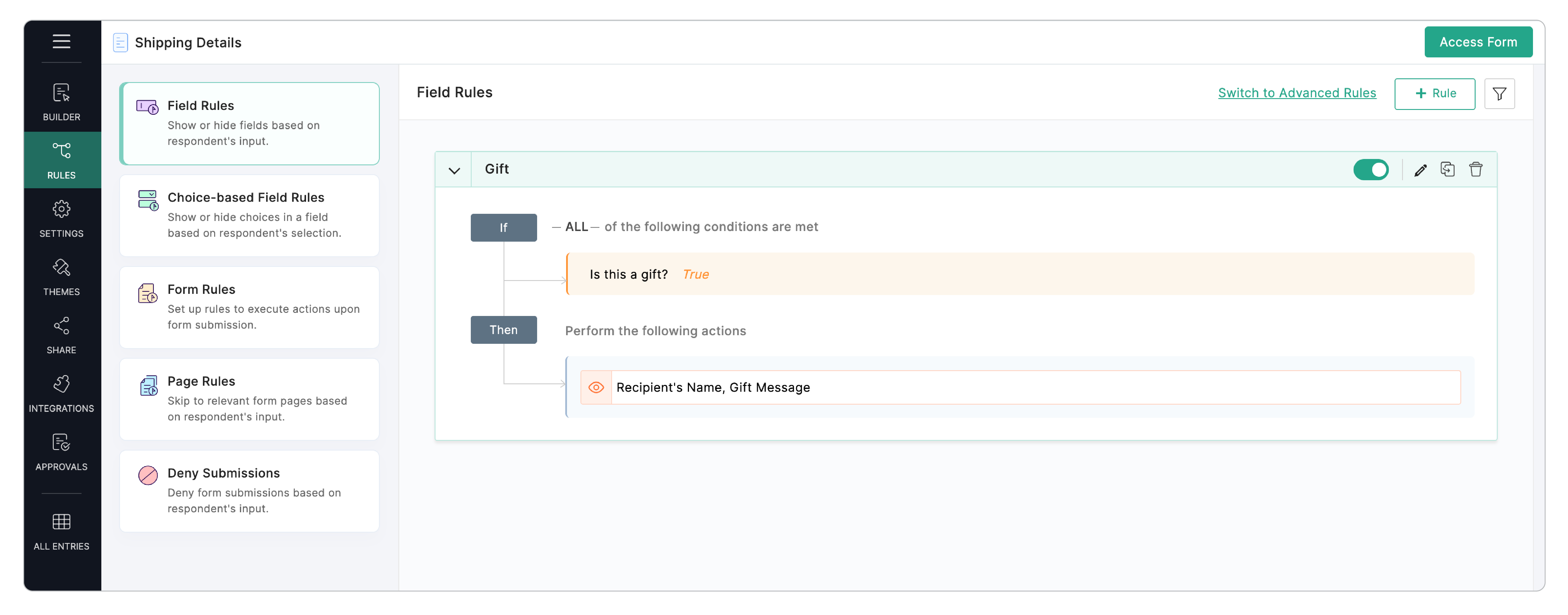Select Form Rules option
The width and height of the screenshot is (1568, 615).
pos(249,307)
